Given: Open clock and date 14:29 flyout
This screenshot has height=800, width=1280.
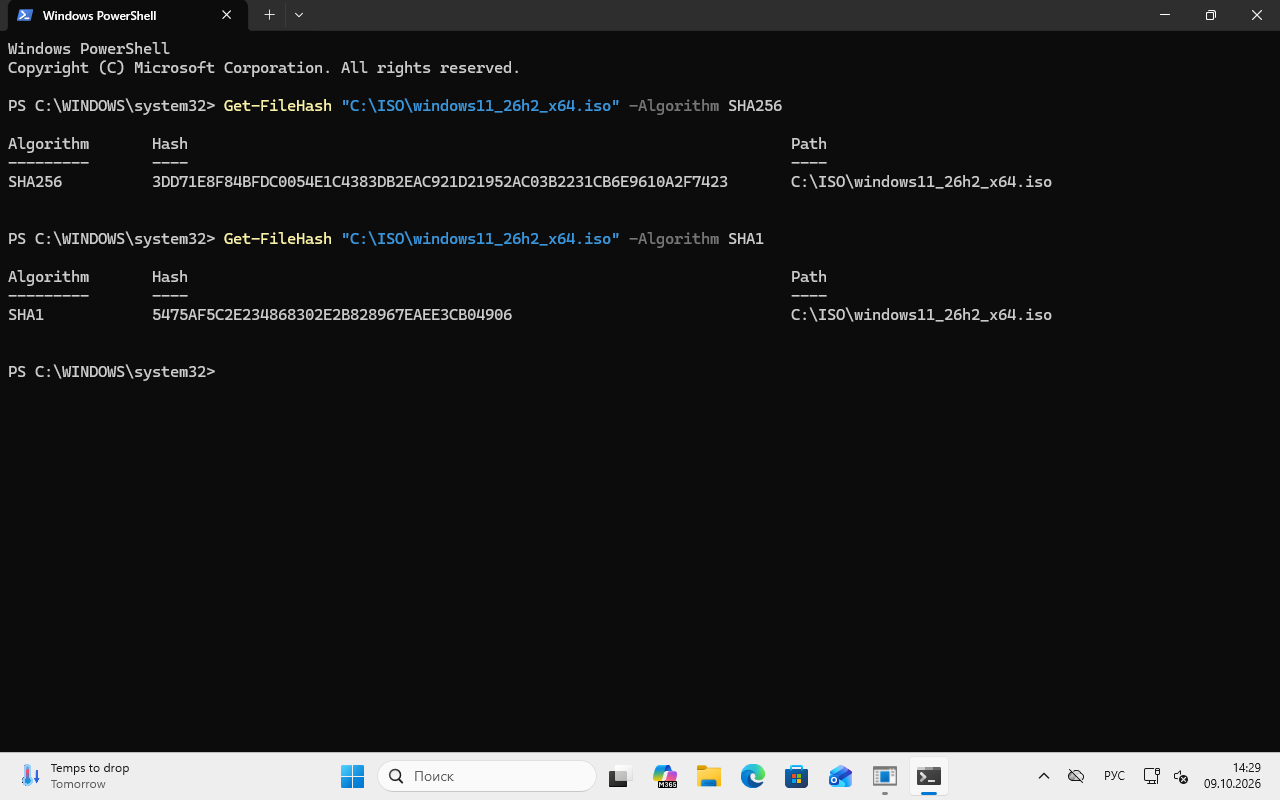Looking at the screenshot, I should coord(1232,776).
